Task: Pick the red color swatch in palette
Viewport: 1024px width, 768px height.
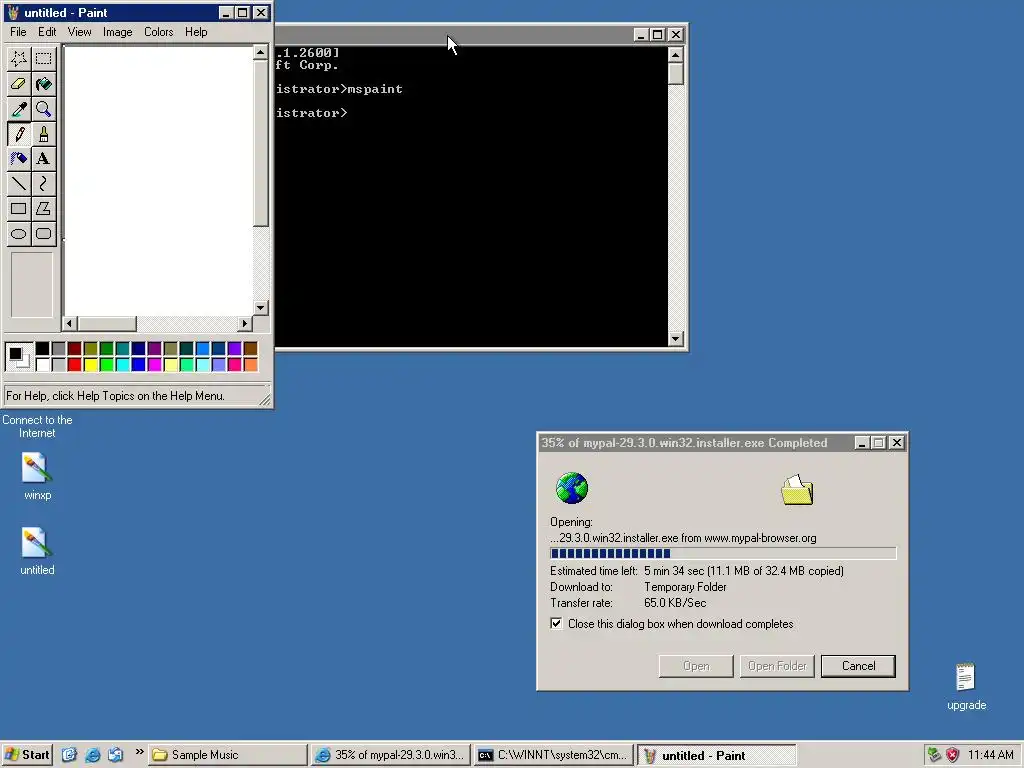Action: tap(74, 364)
